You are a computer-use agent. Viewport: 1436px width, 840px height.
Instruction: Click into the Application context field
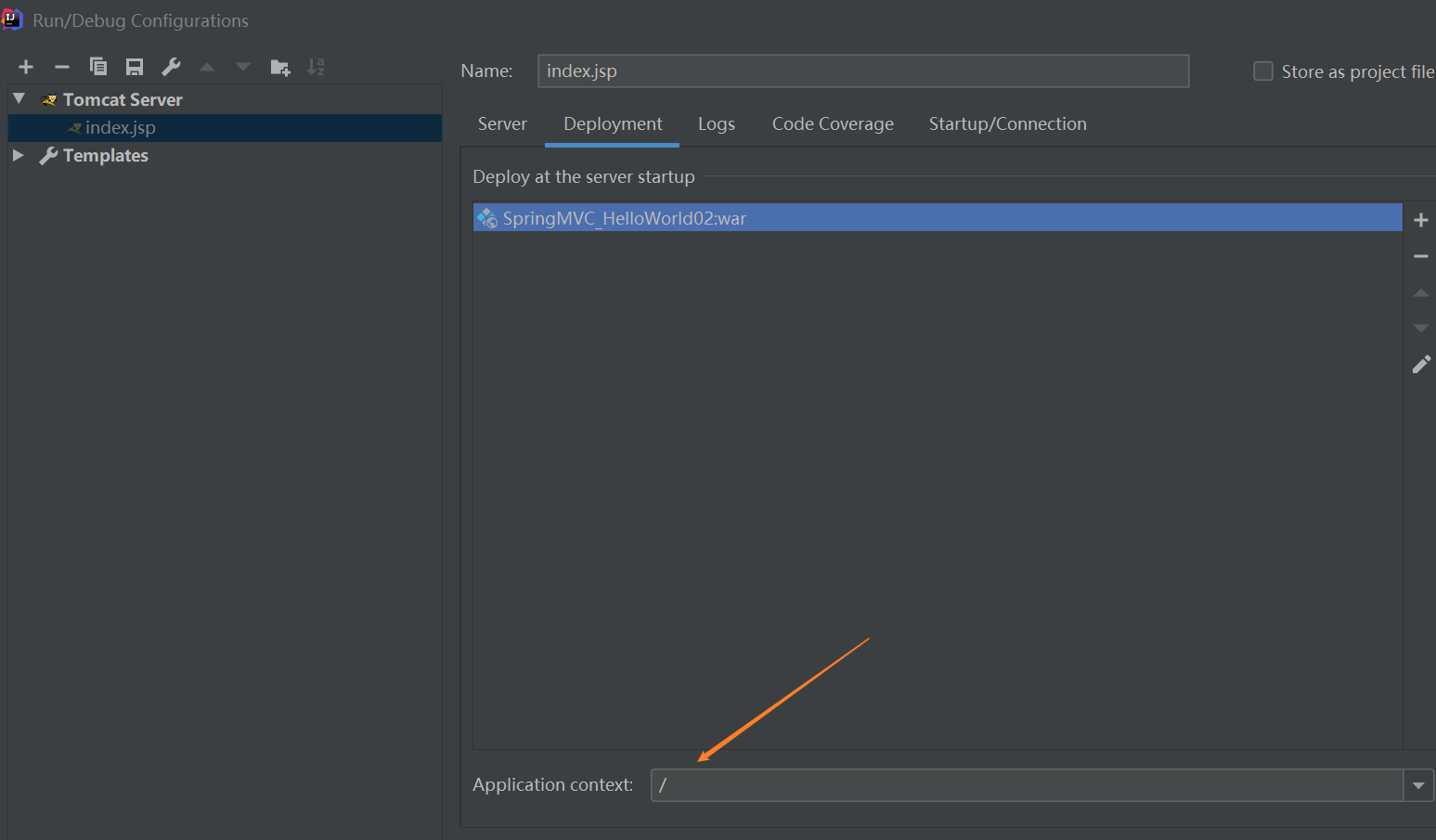pyautogui.click(x=1027, y=785)
